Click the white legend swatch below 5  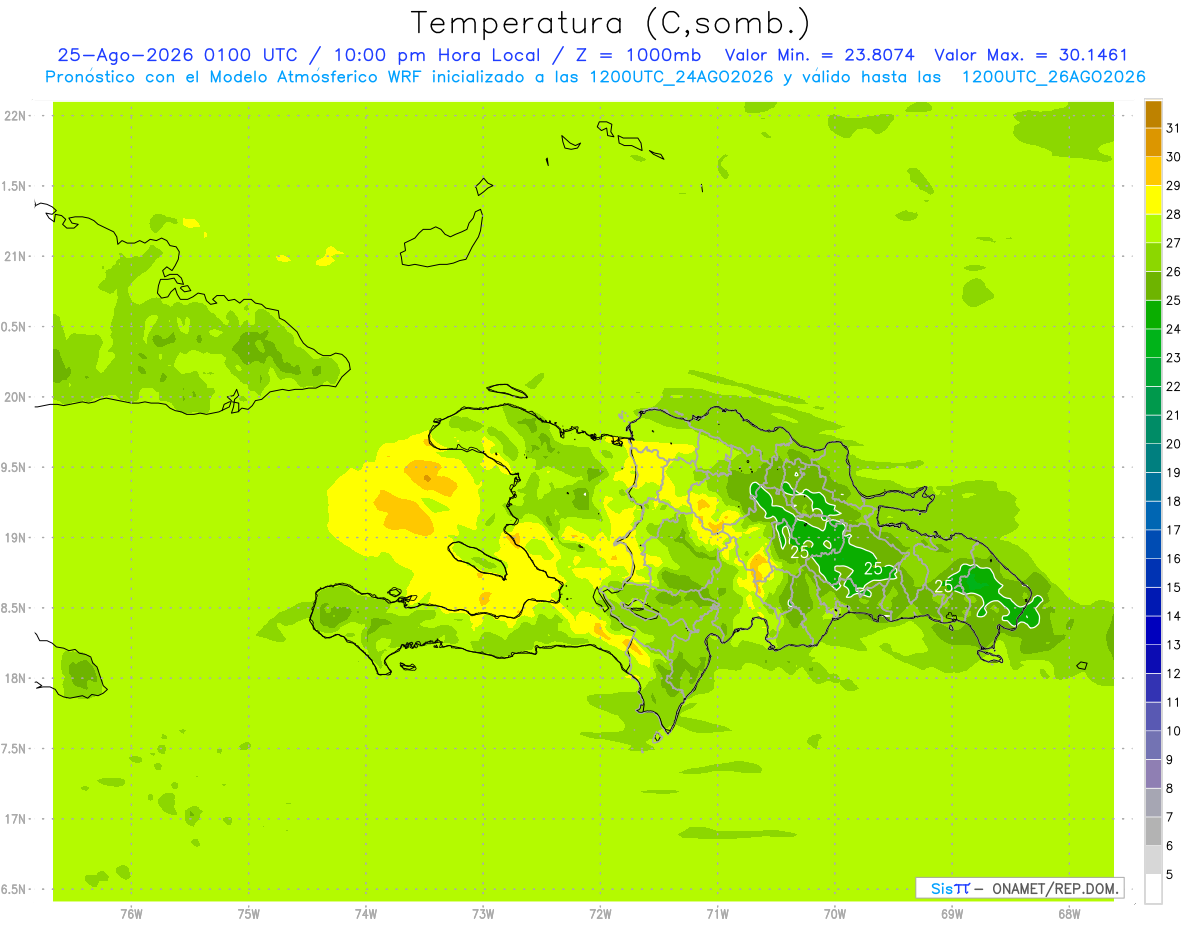pos(1153,889)
